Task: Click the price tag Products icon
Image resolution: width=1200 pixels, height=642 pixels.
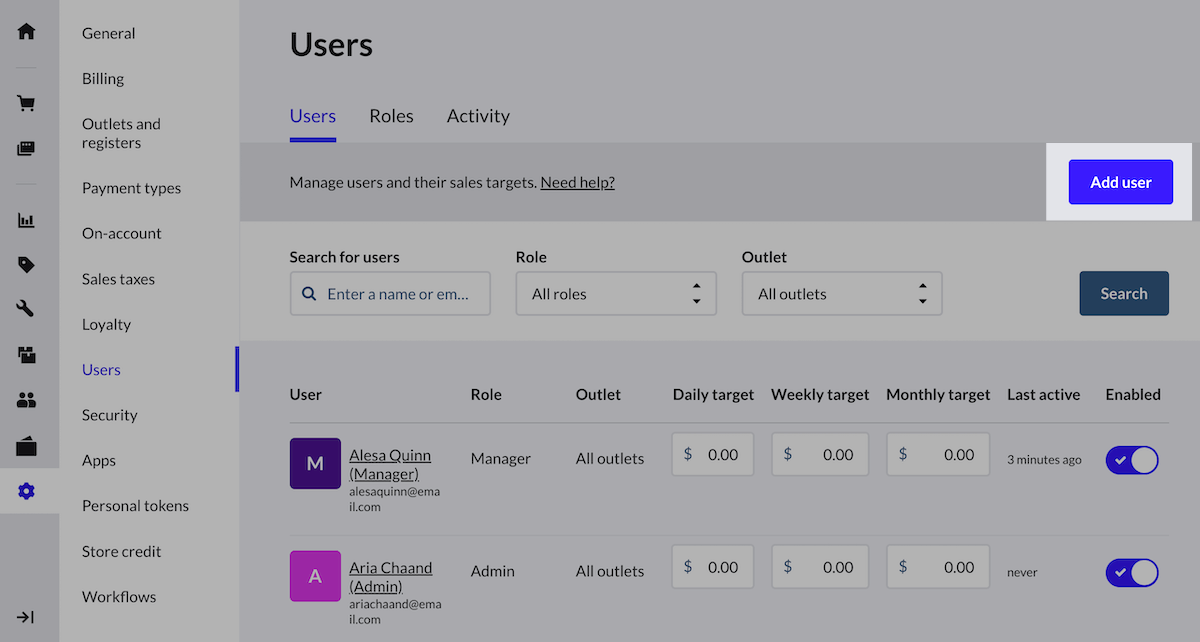Action: click(x=27, y=265)
